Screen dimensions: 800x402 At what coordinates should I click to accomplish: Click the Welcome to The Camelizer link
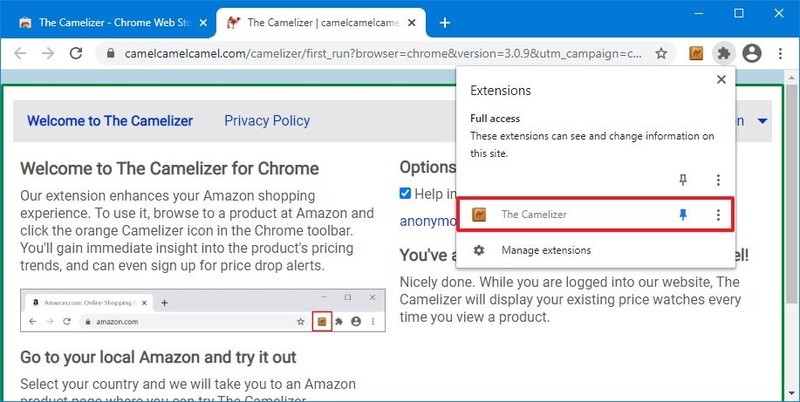tap(110, 121)
